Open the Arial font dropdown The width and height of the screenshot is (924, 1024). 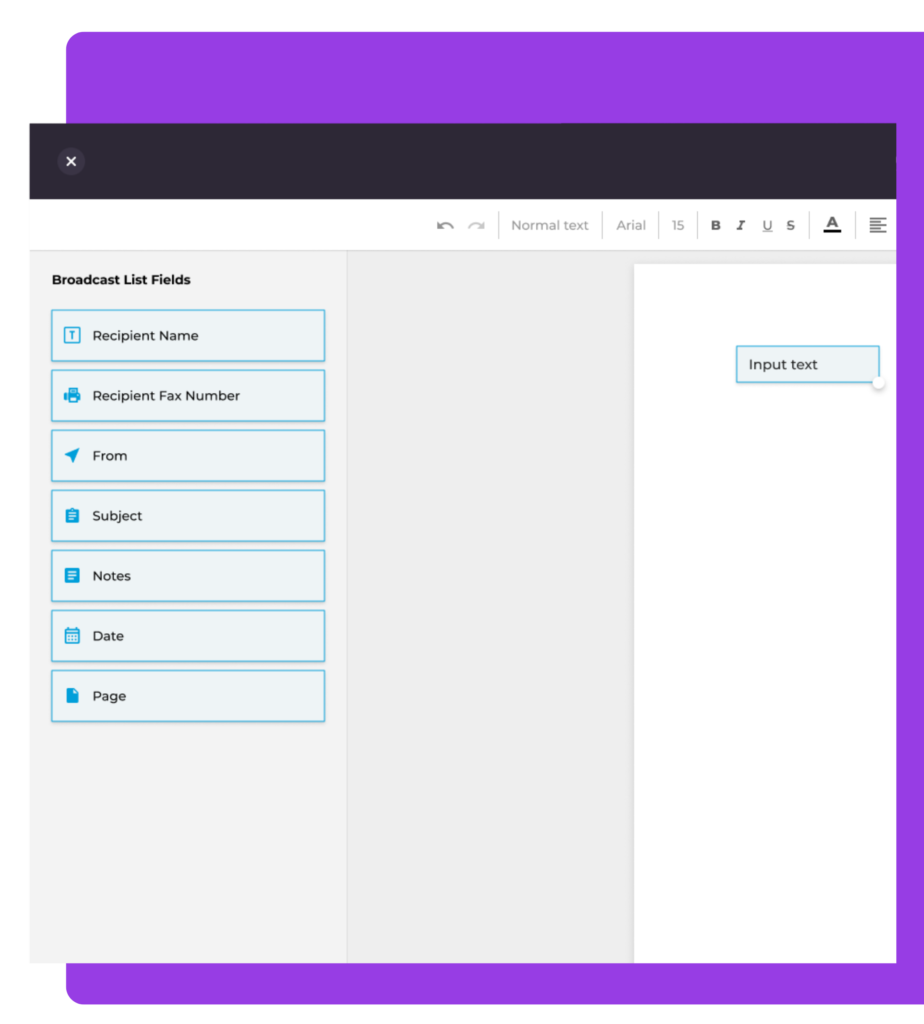pos(630,225)
